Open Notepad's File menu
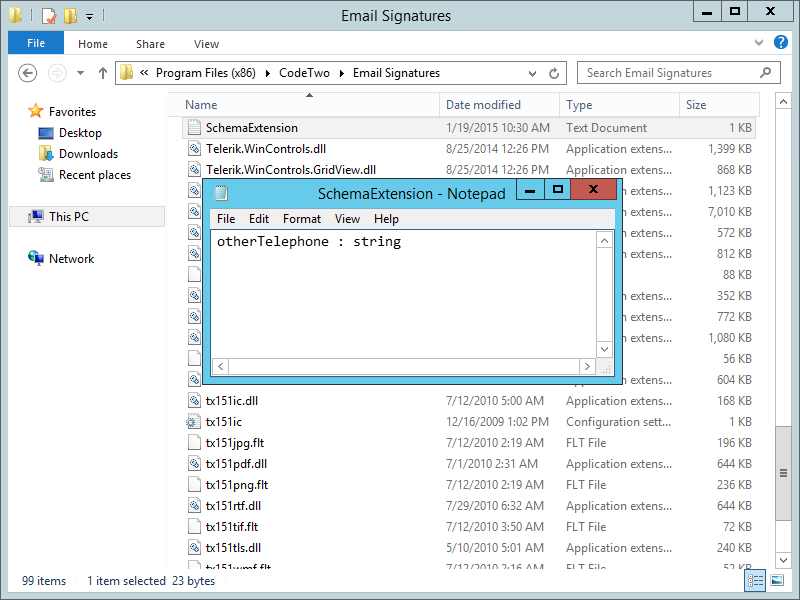Screen dimensions: 800x600 [x=226, y=219]
